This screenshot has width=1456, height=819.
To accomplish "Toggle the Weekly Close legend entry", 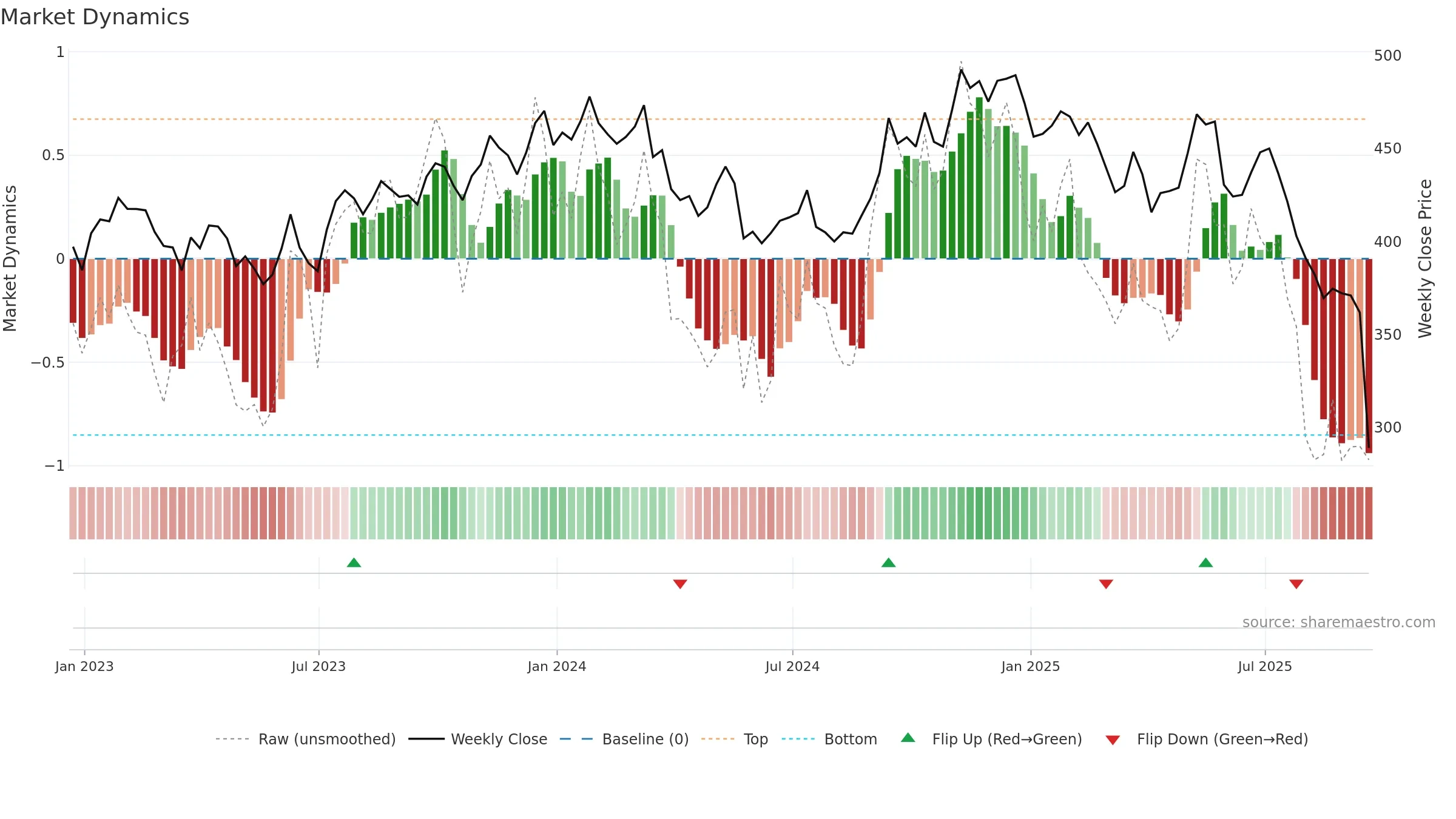I will point(477,739).
